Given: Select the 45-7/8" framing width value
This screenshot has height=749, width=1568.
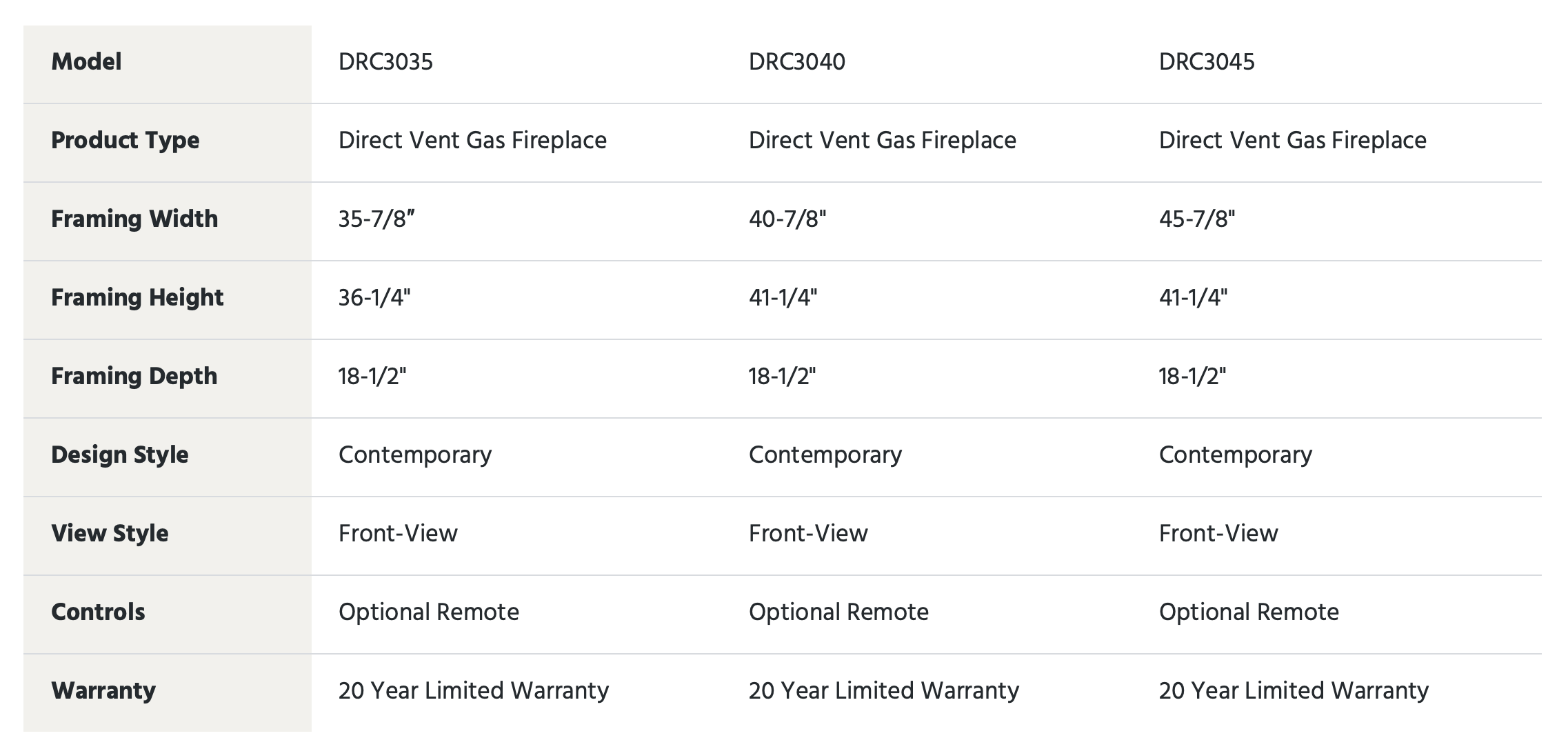Looking at the screenshot, I should (1197, 219).
